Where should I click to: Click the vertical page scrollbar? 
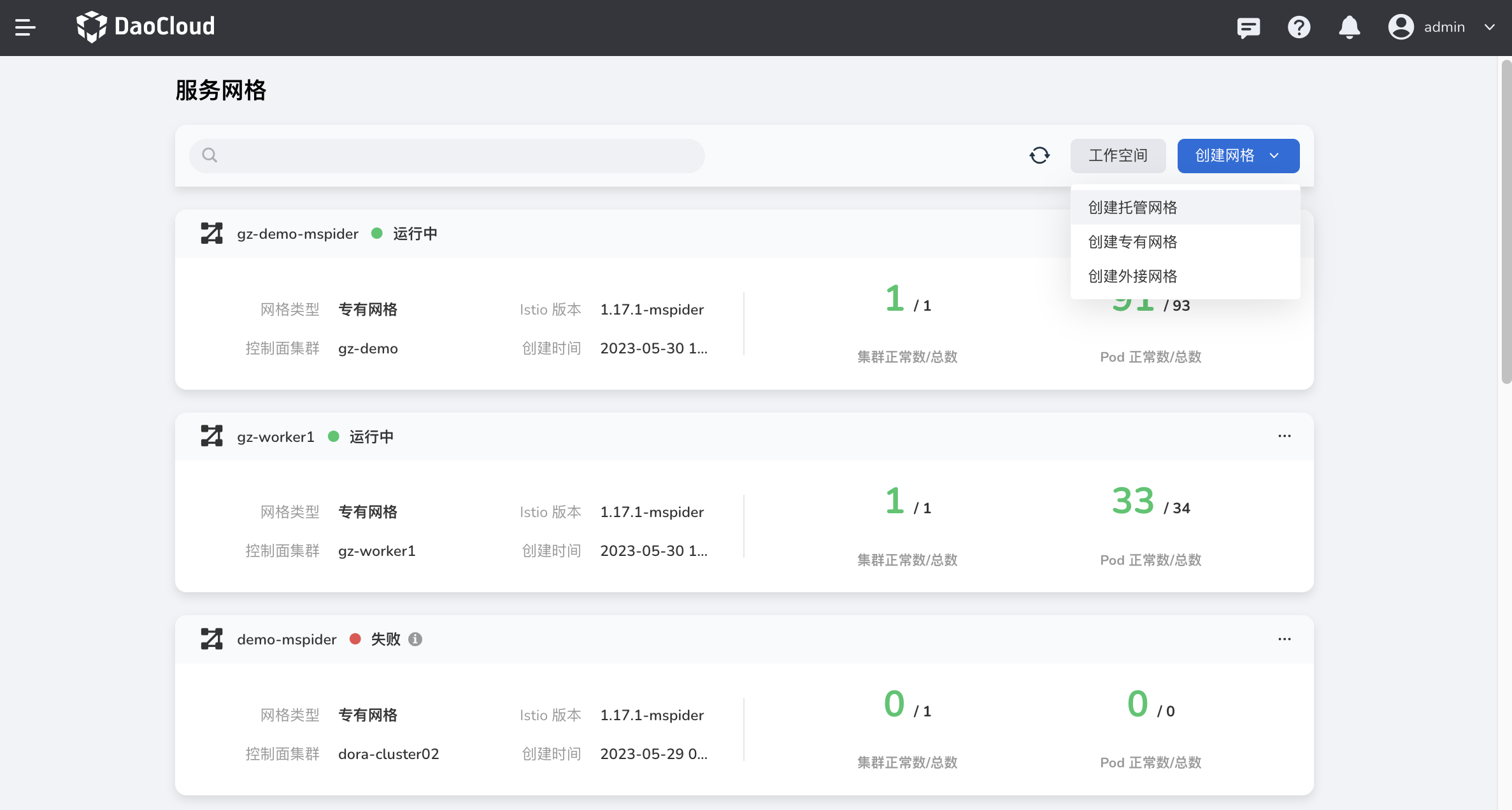click(x=1506, y=222)
